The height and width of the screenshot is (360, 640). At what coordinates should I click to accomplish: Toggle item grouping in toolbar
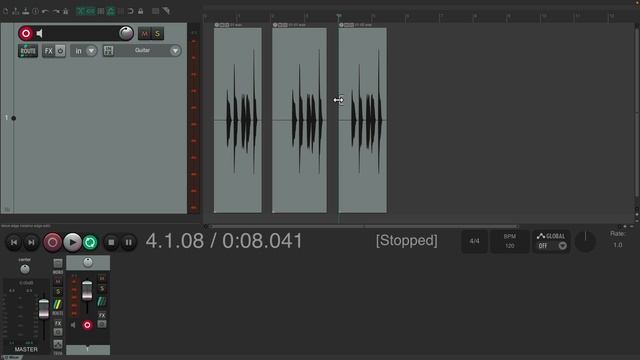[x=91, y=11]
